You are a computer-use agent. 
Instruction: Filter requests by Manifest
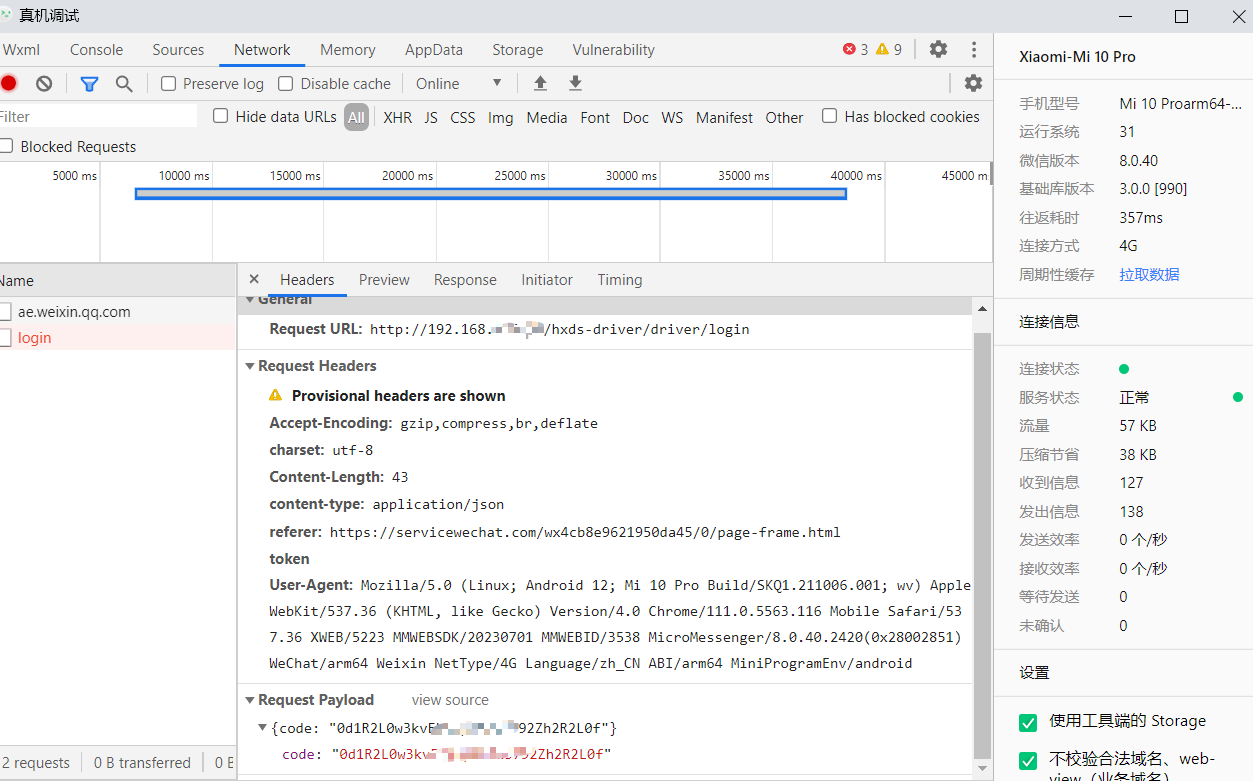click(725, 117)
